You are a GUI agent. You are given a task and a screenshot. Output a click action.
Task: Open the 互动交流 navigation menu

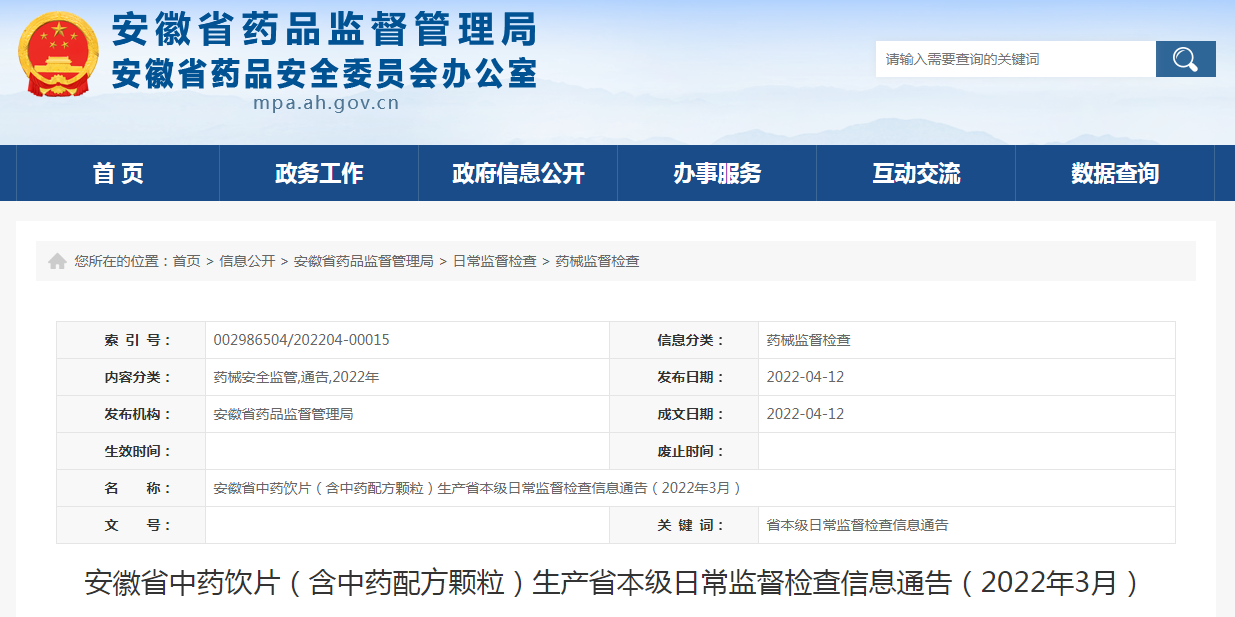pos(916,173)
